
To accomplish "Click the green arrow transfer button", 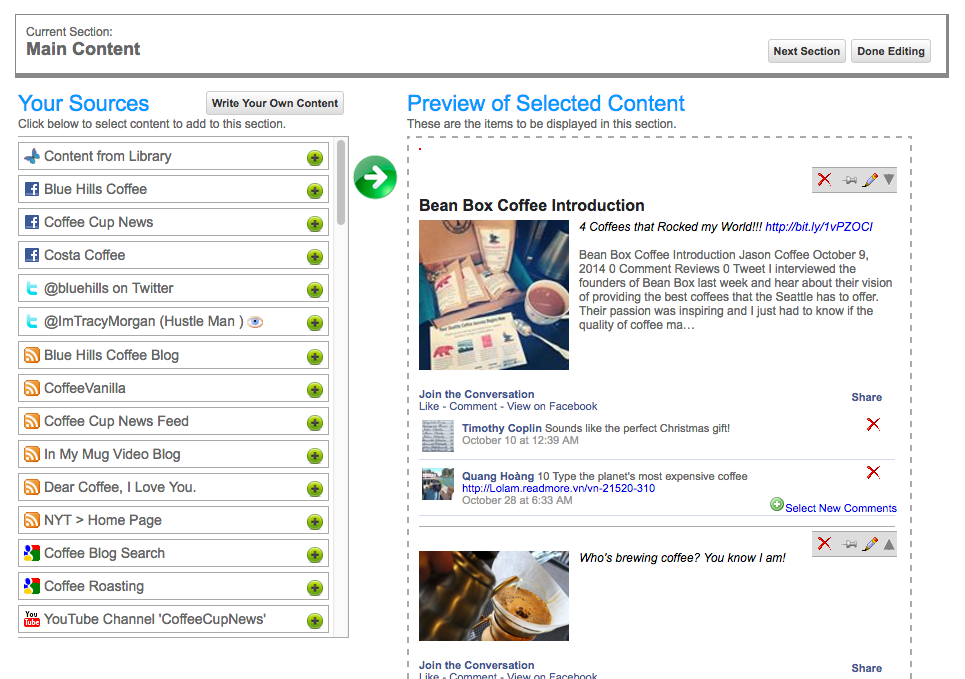I will [375, 177].
